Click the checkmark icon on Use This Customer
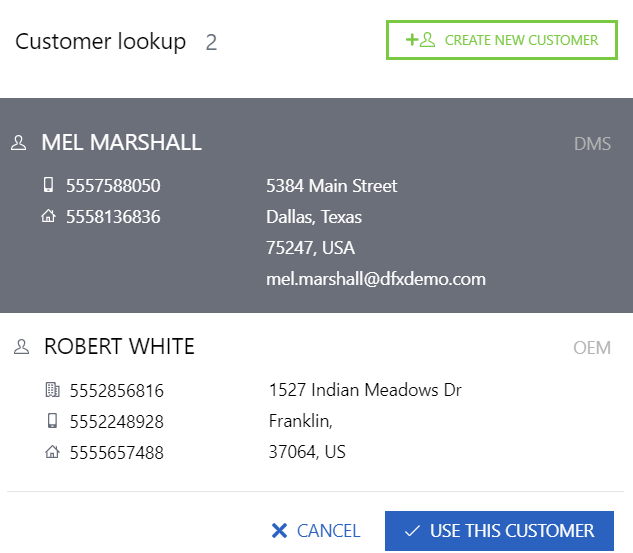The width and height of the screenshot is (633, 553). point(412,531)
